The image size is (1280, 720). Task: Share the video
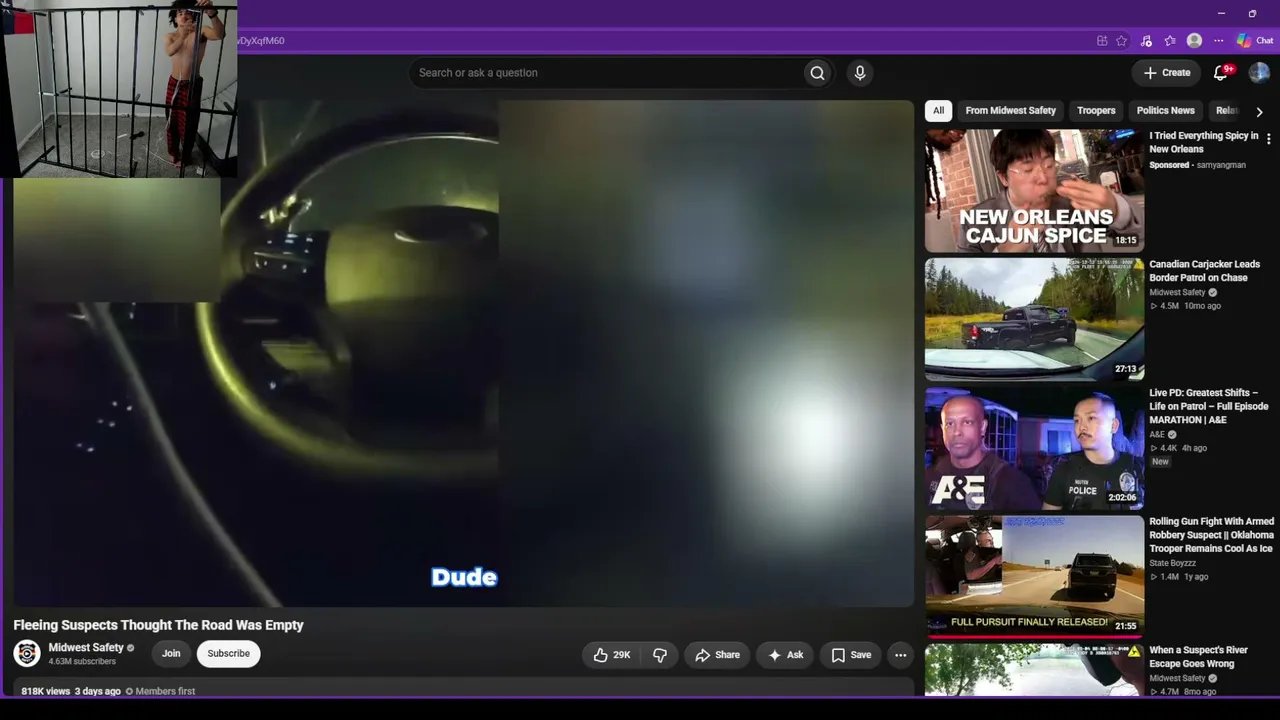coord(718,655)
